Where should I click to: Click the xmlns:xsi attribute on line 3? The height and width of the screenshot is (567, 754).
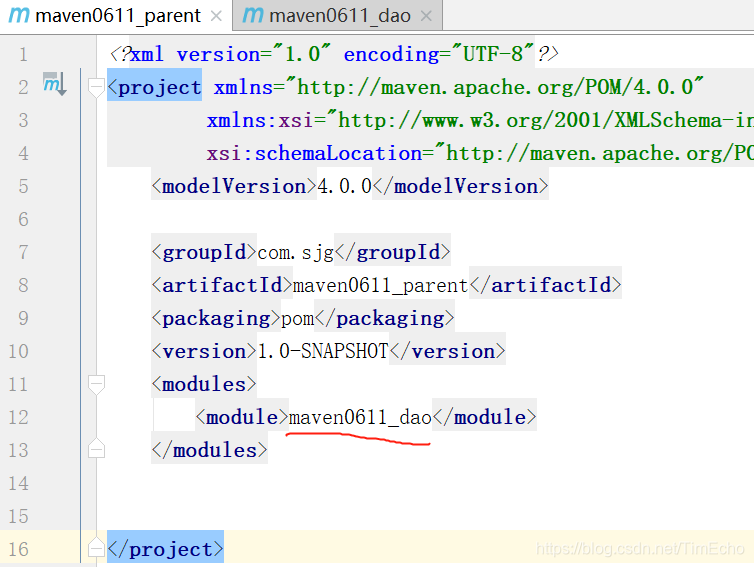(260, 121)
